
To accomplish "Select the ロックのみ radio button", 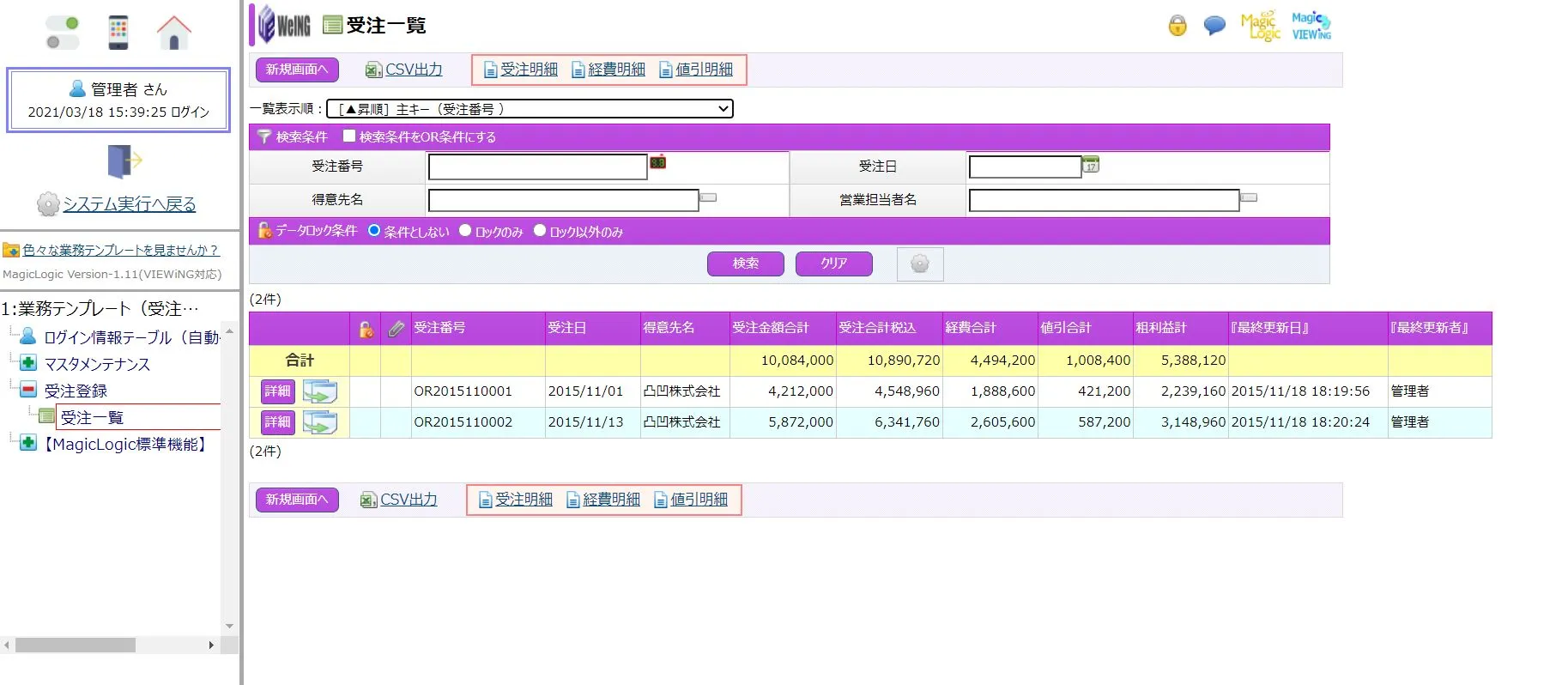I will [x=465, y=230].
